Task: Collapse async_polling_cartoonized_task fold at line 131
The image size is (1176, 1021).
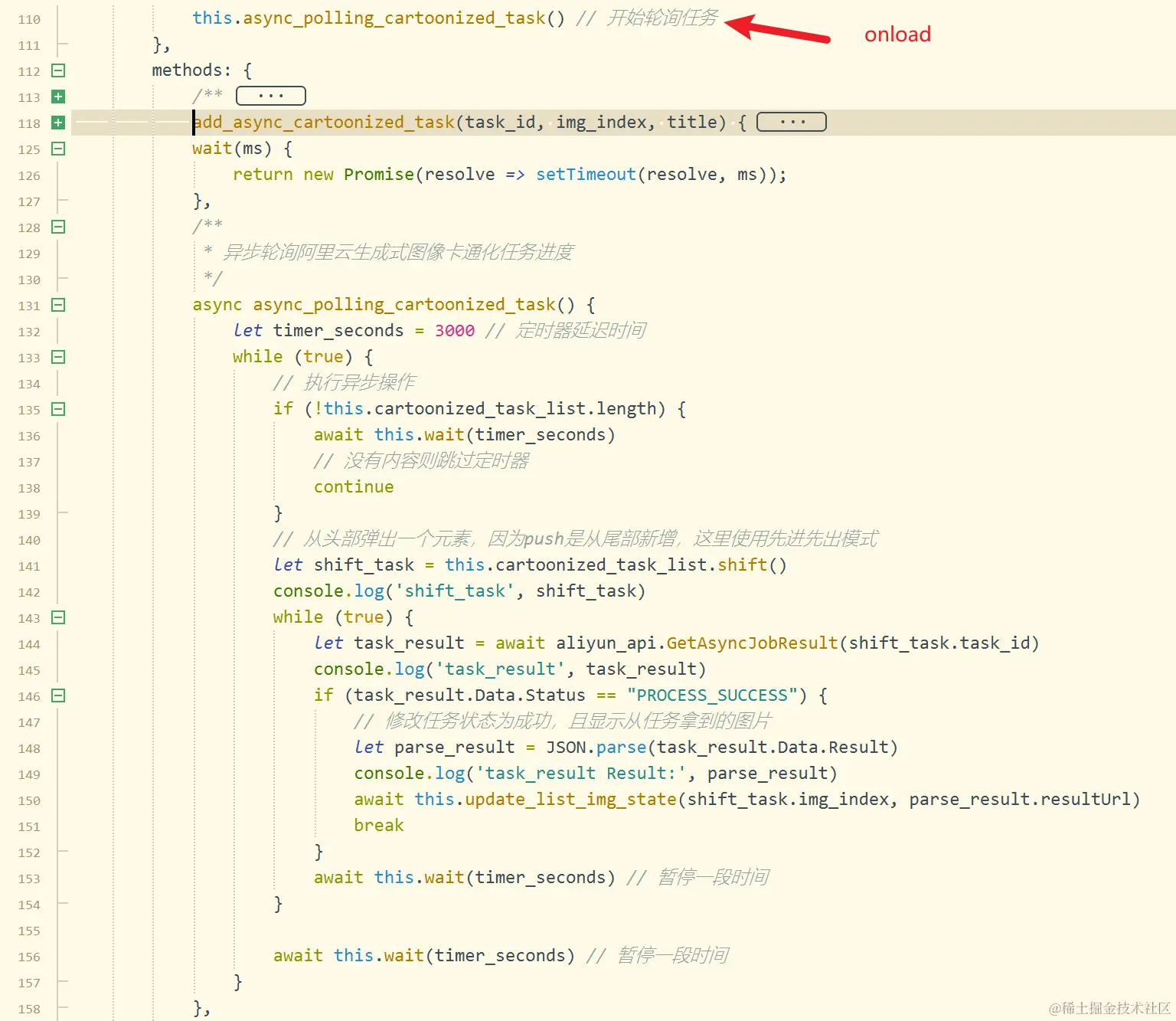Action: coord(58,305)
